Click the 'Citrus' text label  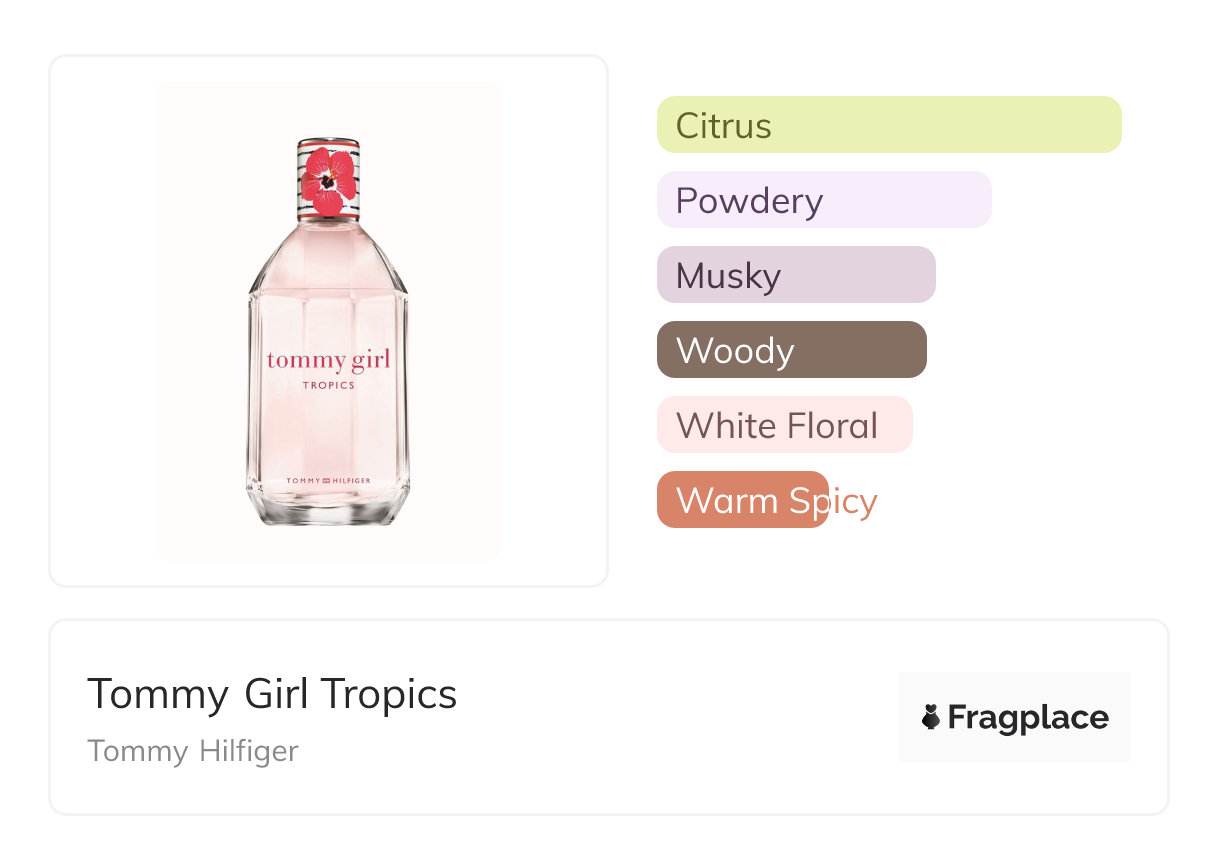(723, 126)
